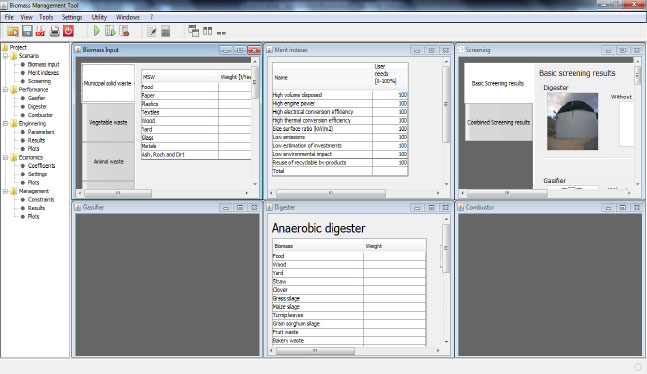This screenshot has width=647, height=374.
Task: Click the Project root folder icon
Action: click(5, 47)
